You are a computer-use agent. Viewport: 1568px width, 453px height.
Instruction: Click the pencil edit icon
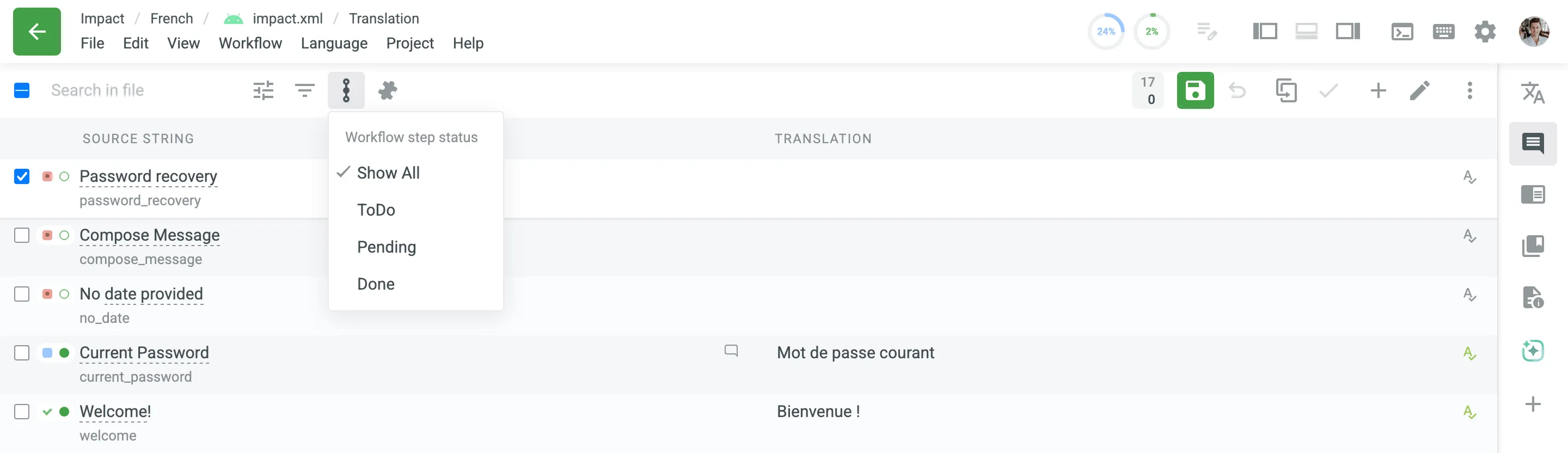(1419, 91)
